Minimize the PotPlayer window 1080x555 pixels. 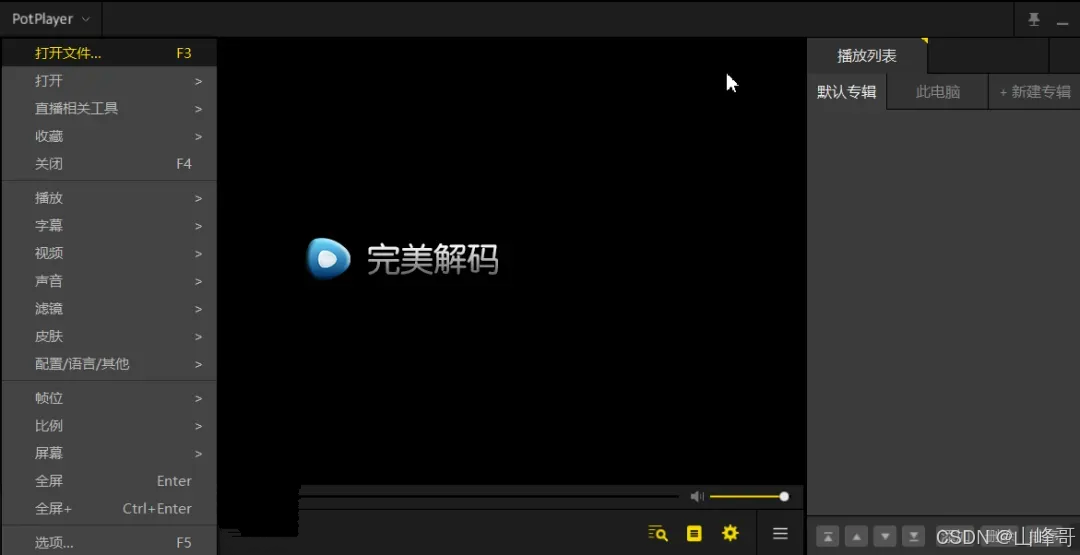[x=1063, y=21]
